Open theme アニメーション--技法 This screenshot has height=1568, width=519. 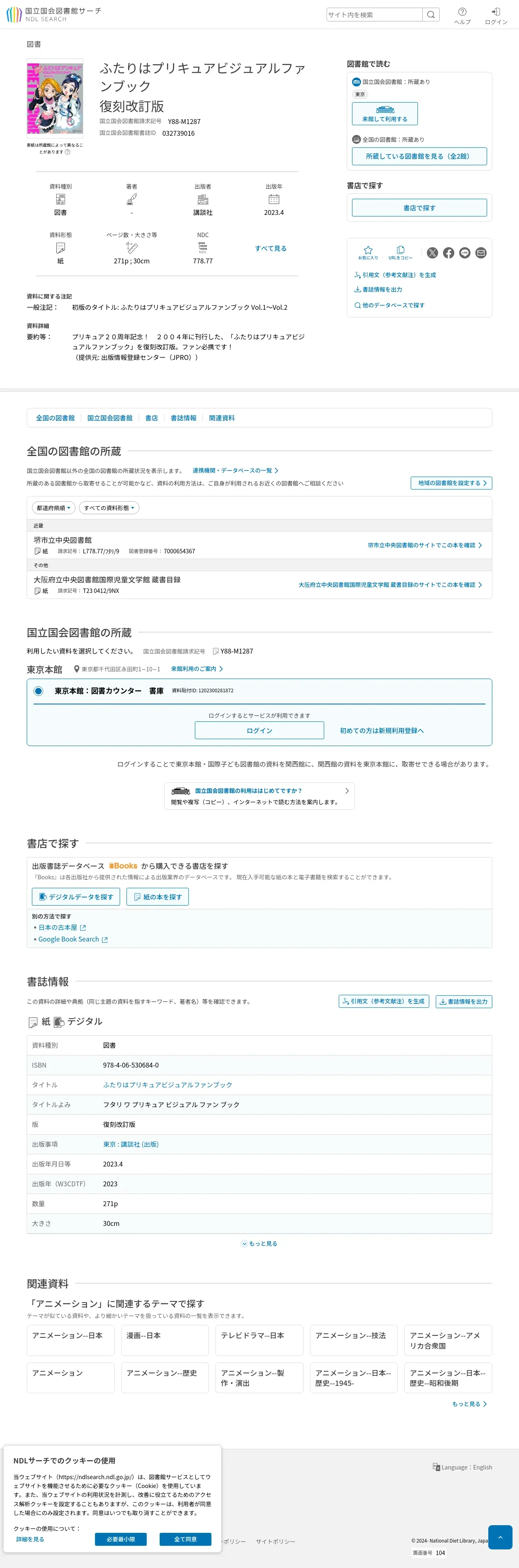click(354, 1340)
